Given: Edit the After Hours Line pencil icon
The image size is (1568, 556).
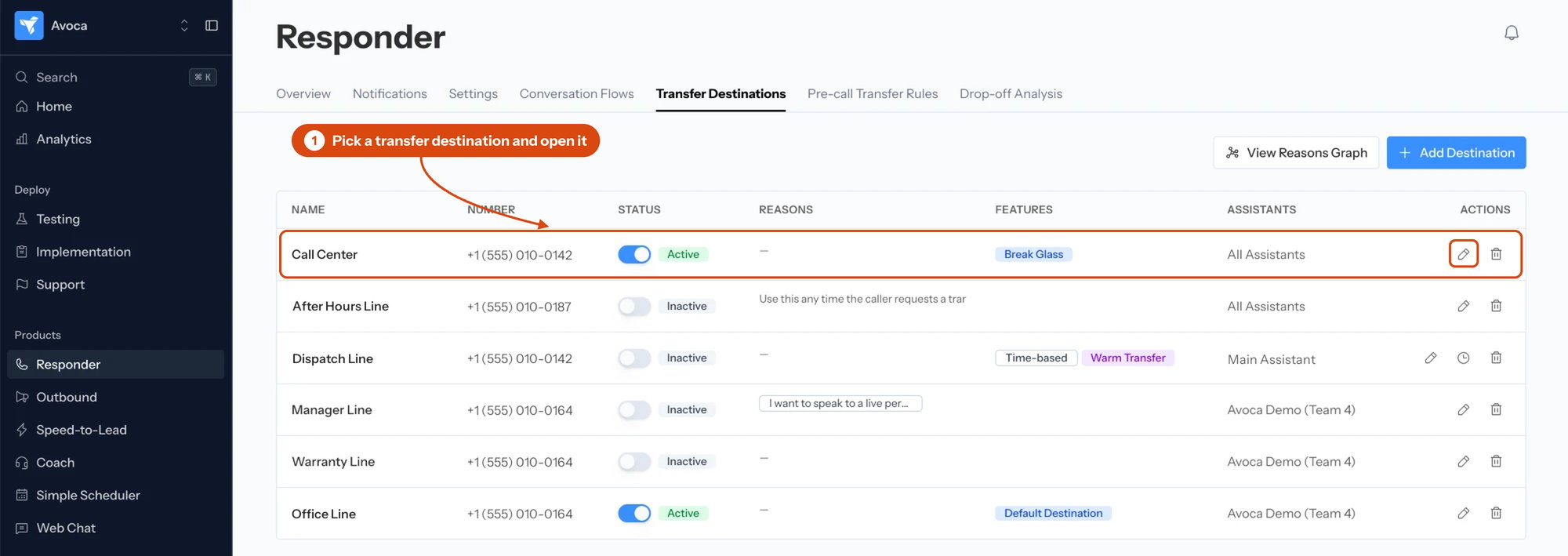Looking at the screenshot, I should pyautogui.click(x=1463, y=306).
